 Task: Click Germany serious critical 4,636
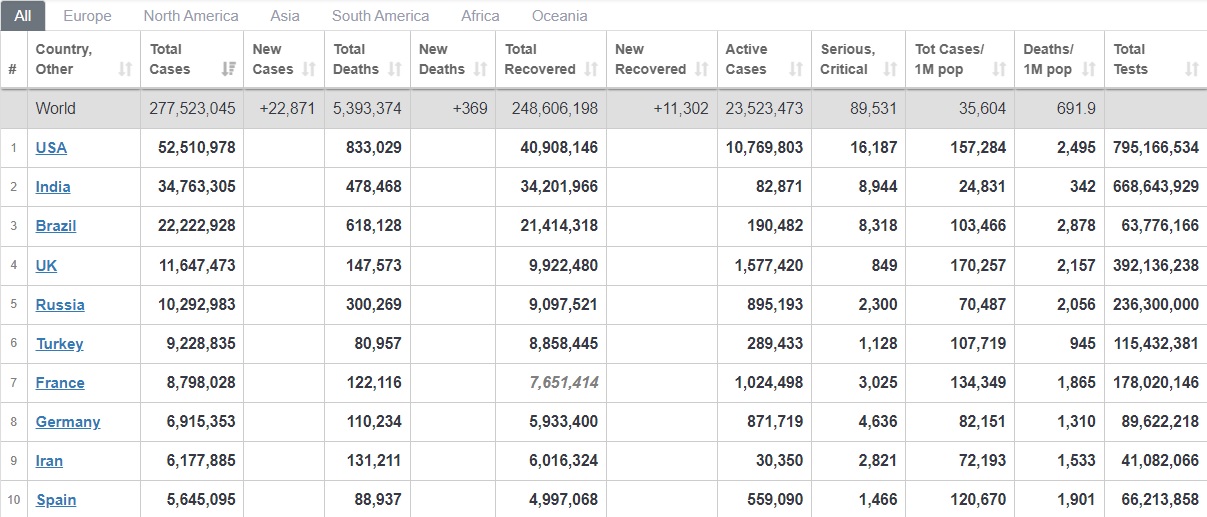click(878, 422)
